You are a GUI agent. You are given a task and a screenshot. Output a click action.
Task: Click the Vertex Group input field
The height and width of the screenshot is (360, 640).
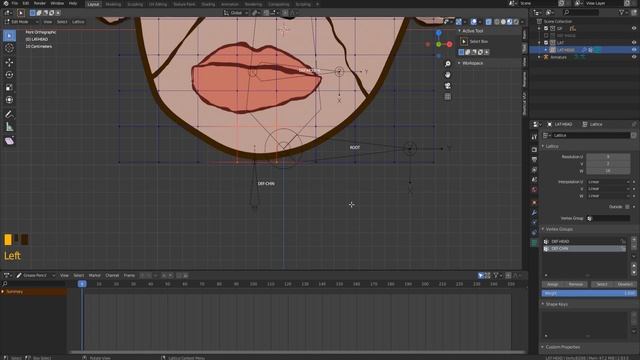608,218
